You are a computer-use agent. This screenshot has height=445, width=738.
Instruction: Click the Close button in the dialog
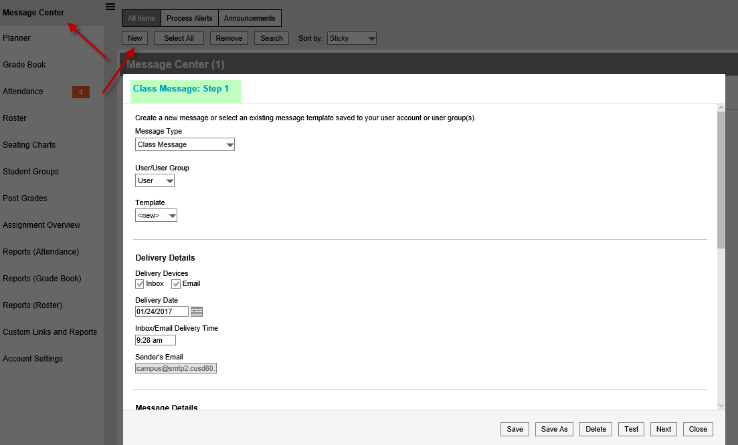(698, 429)
